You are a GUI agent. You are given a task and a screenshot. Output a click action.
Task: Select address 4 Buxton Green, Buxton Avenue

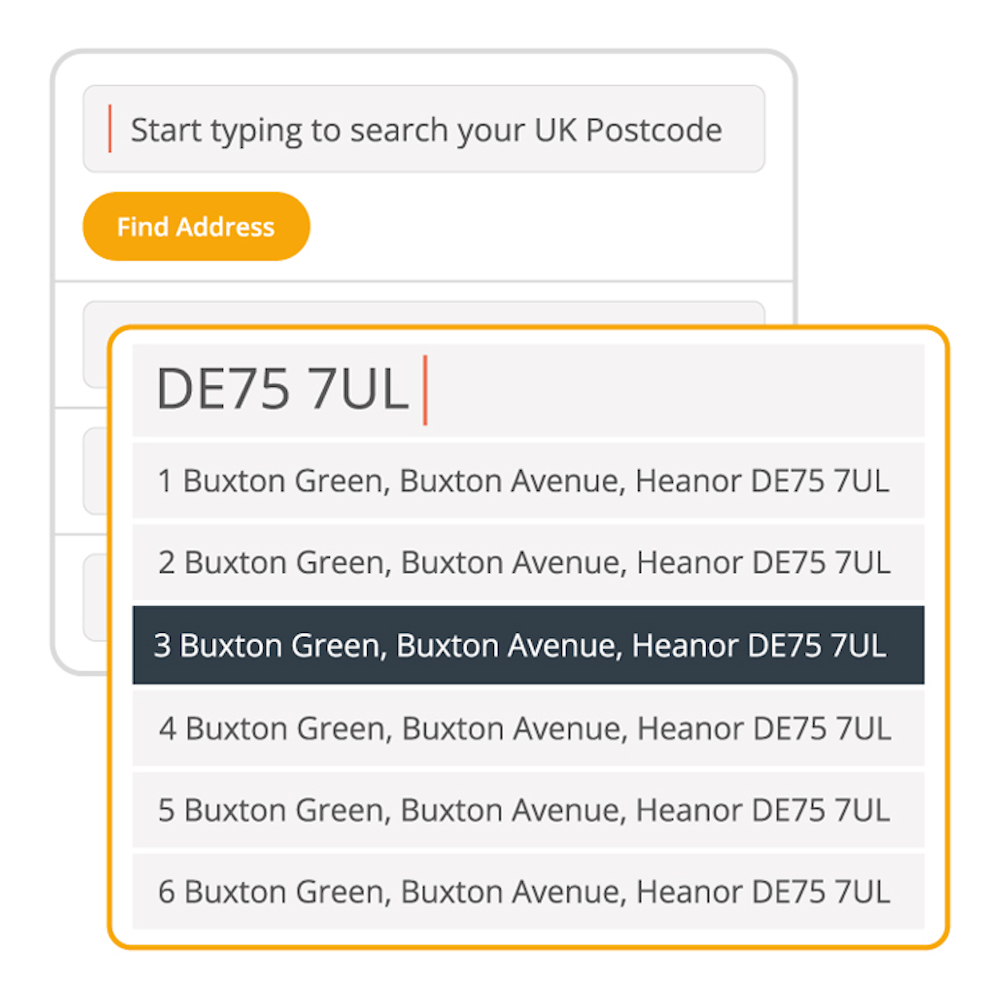coord(527,727)
